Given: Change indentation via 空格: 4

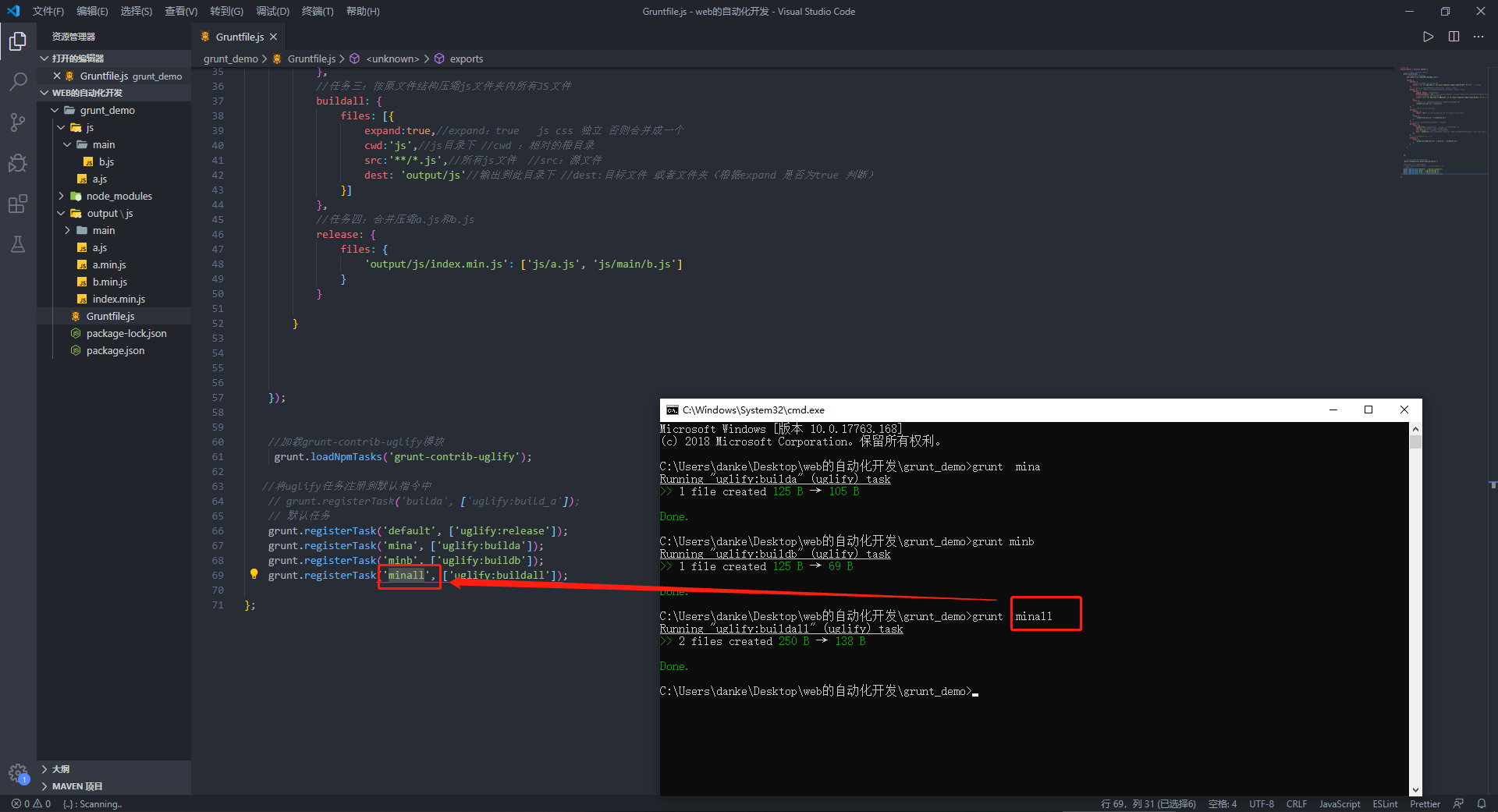Looking at the screenshot, I should click(x=1222, y=804).
